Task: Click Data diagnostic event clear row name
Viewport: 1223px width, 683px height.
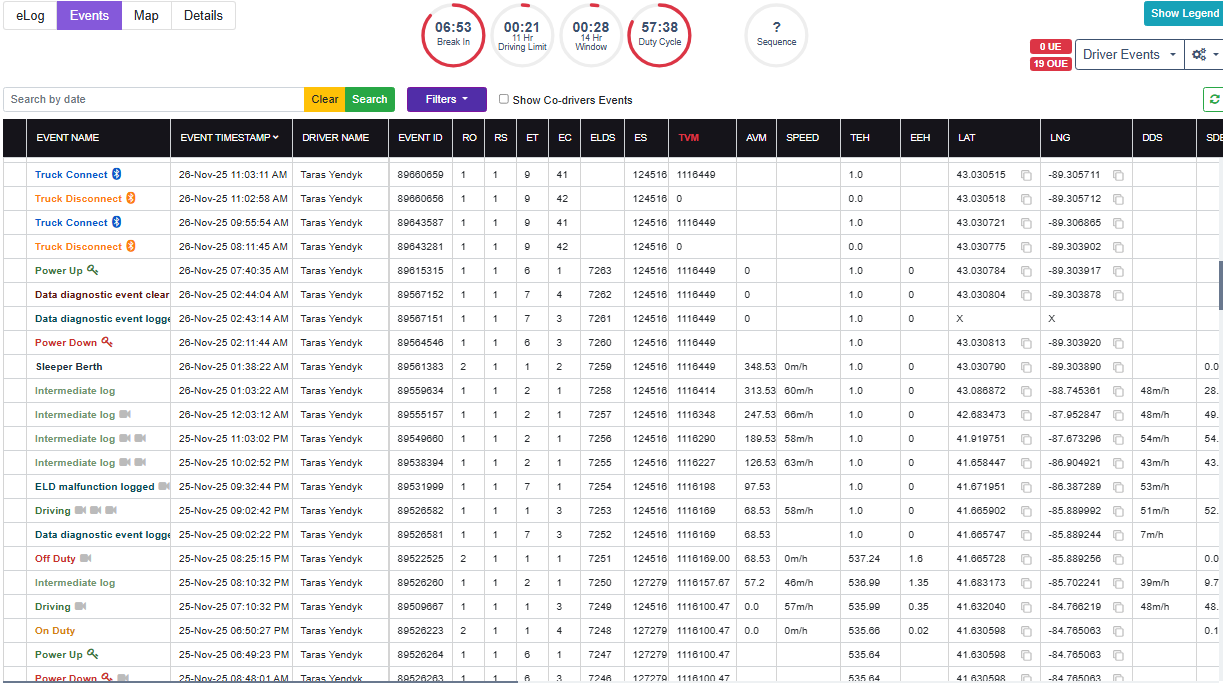Action: pos(102,295)
